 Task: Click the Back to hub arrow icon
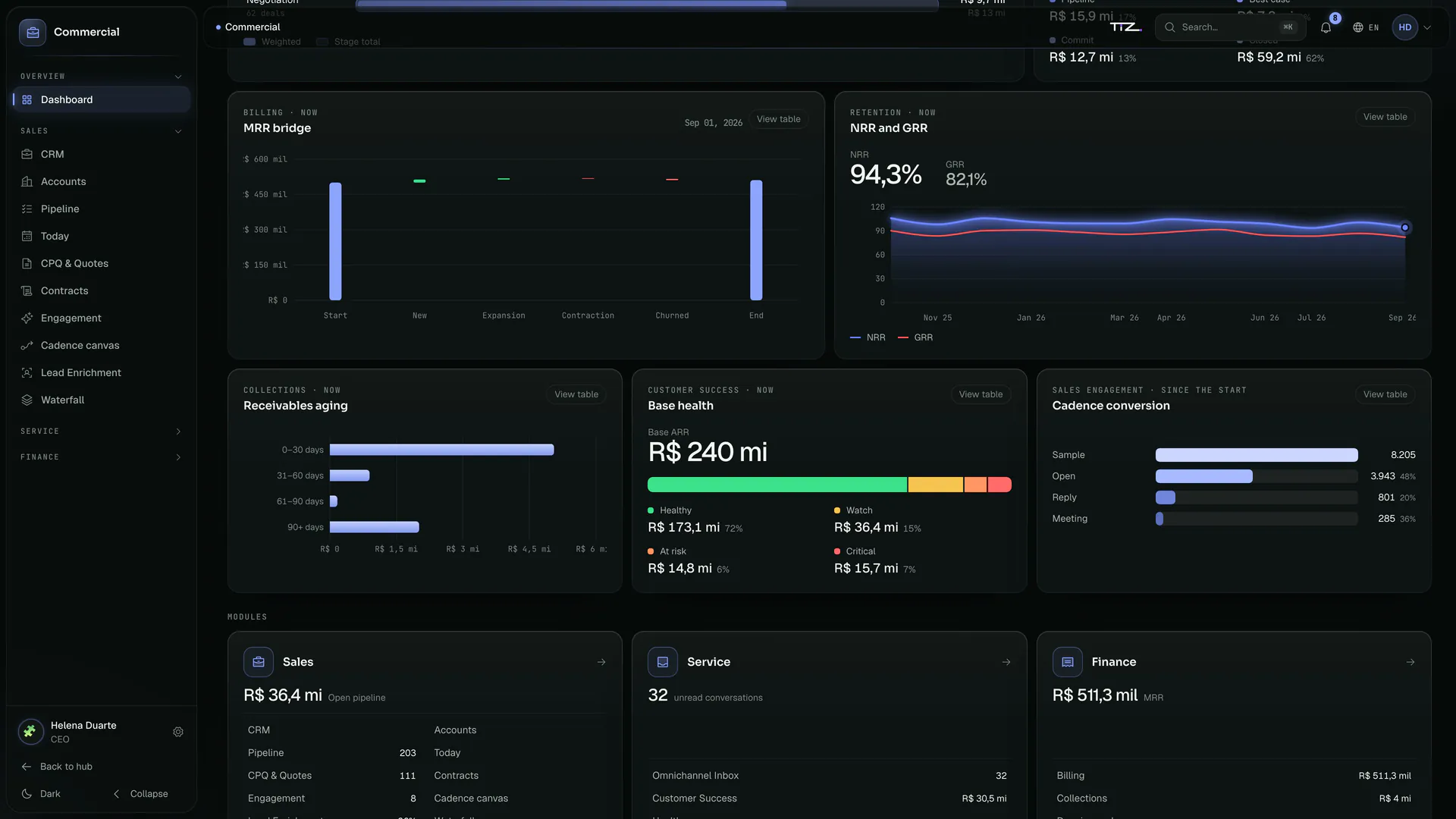pos(27,767)
